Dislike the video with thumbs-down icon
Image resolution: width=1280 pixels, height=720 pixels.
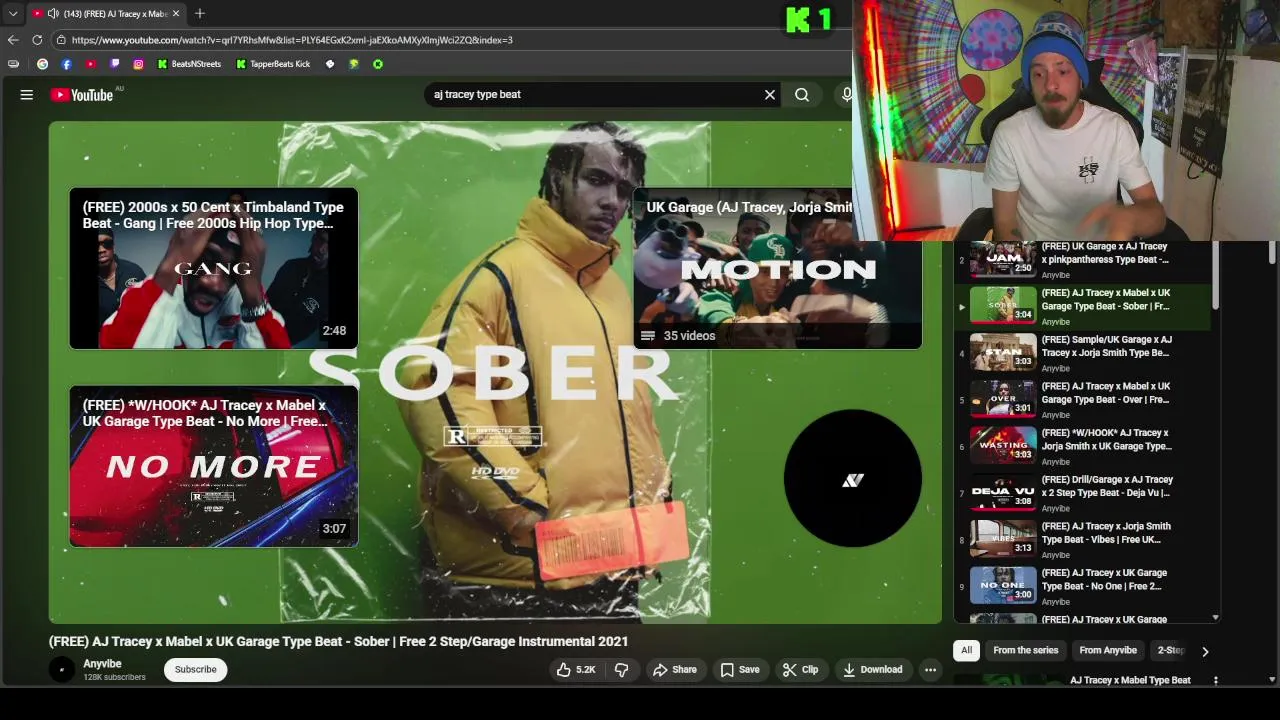click(x=621, y=670)
